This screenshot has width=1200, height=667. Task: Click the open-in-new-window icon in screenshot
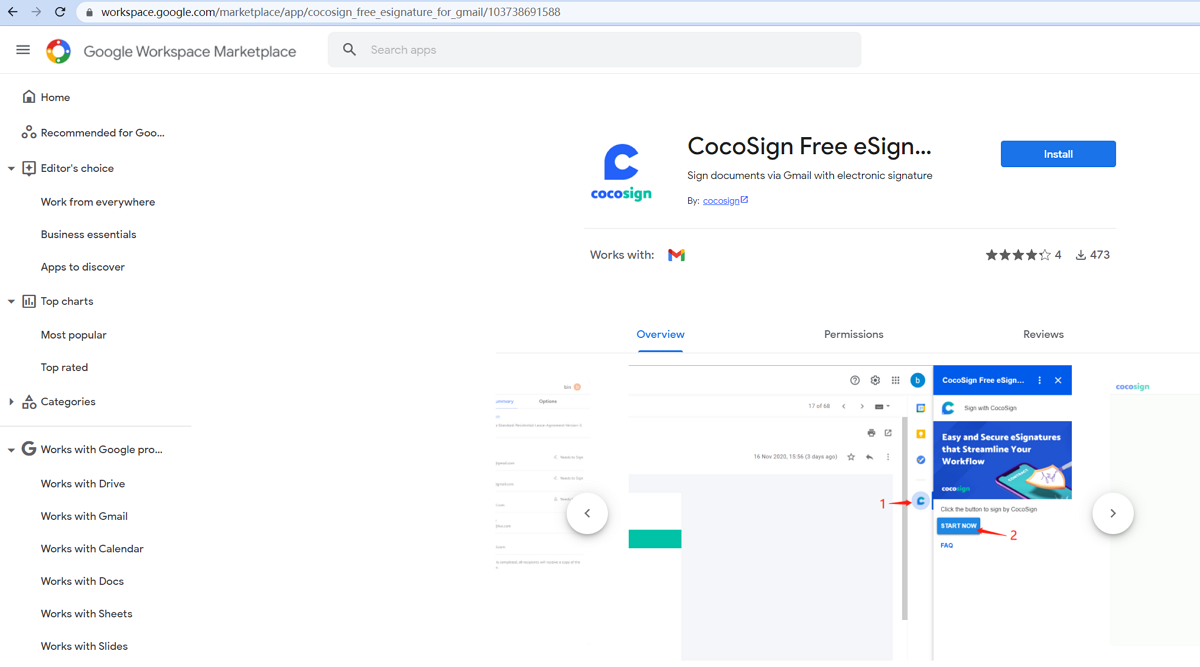coord(888,433)
